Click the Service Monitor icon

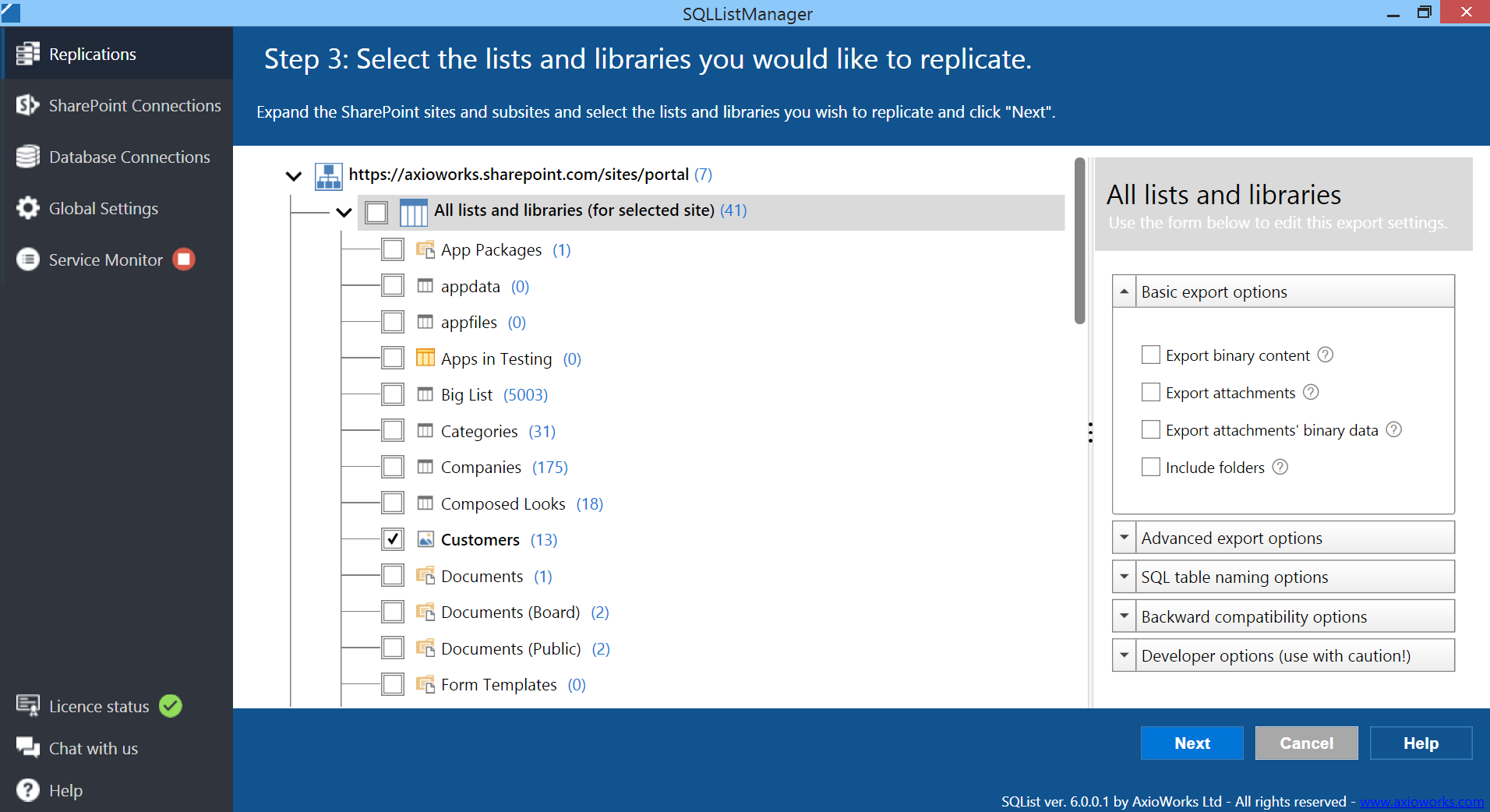pyautogui.click(x=28, y=259)
